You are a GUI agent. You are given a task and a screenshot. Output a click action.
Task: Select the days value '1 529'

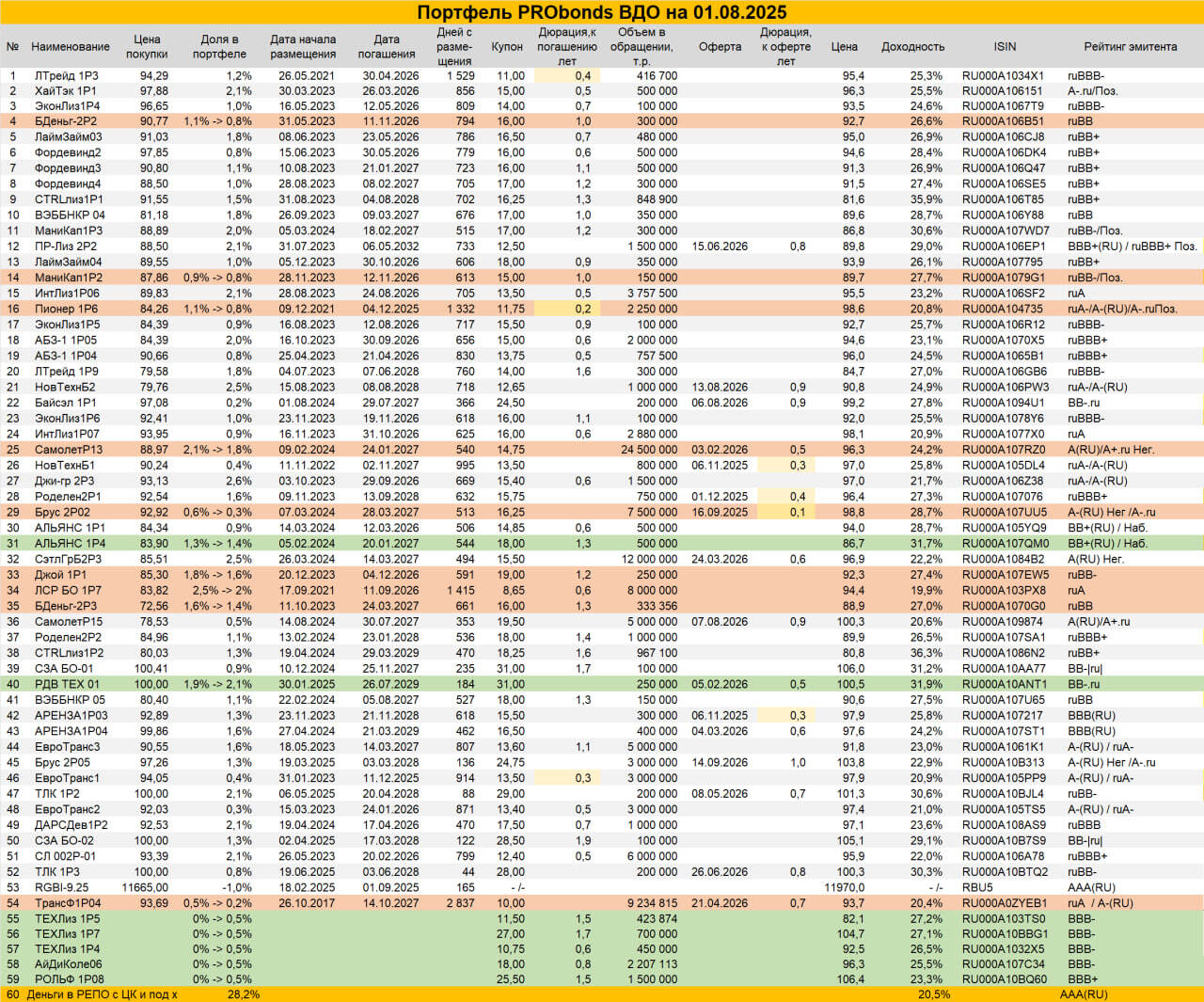click(x=461, y=76)
